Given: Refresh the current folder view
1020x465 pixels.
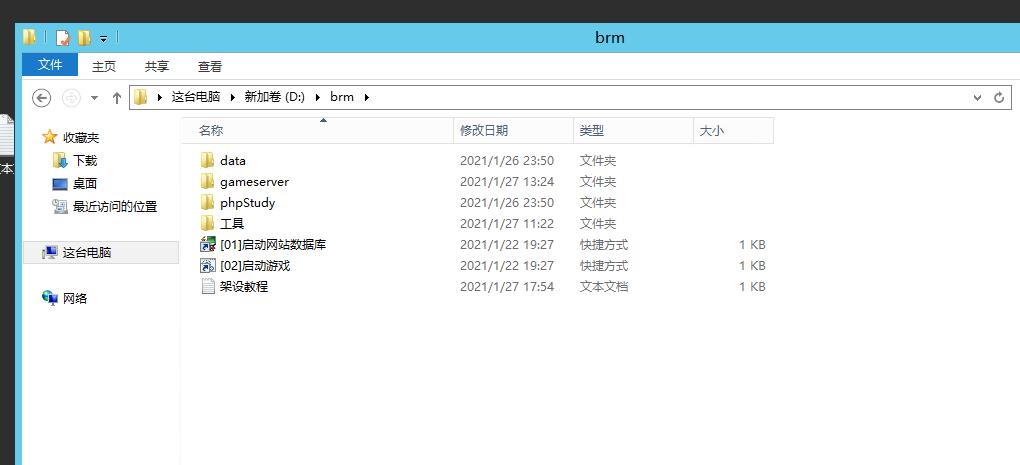Looking at the screenshot, I should tap(998, 97).
